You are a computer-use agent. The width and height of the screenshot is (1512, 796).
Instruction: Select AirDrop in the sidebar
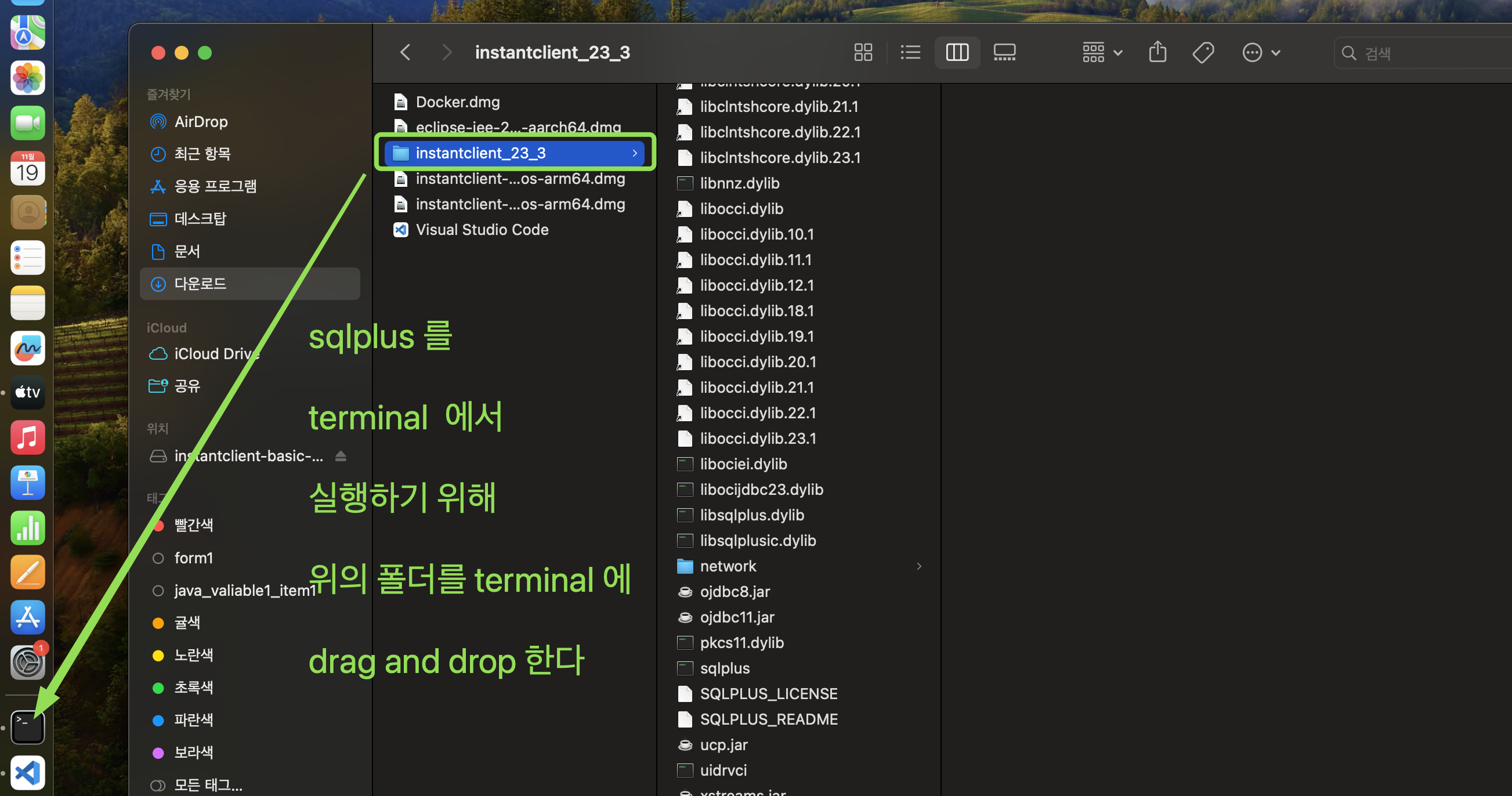coord(200,121)
